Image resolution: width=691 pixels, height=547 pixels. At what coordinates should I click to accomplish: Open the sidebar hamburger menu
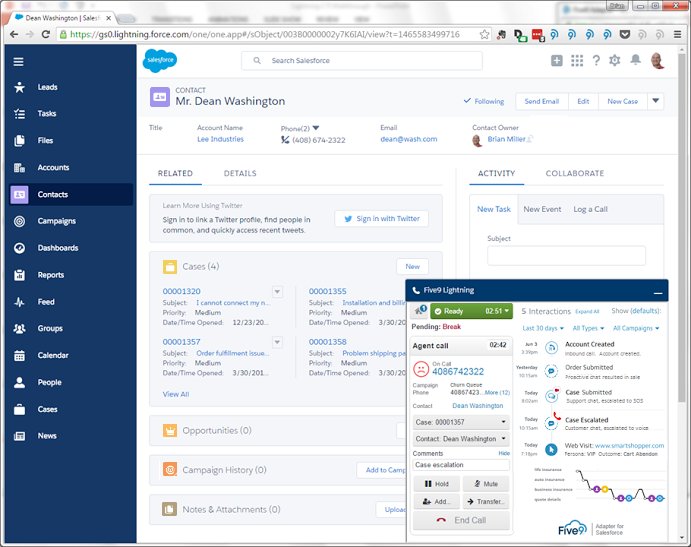coord(19,62)
